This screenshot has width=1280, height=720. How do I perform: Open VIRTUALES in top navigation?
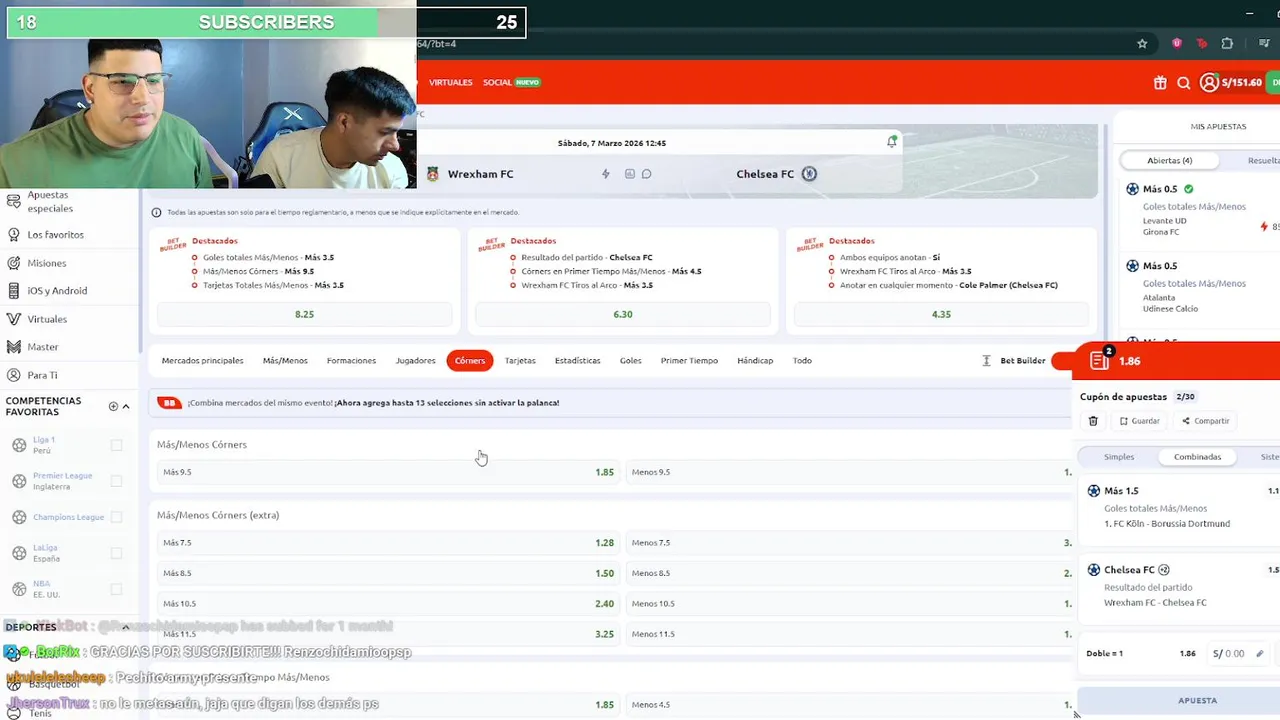point(450,82)
